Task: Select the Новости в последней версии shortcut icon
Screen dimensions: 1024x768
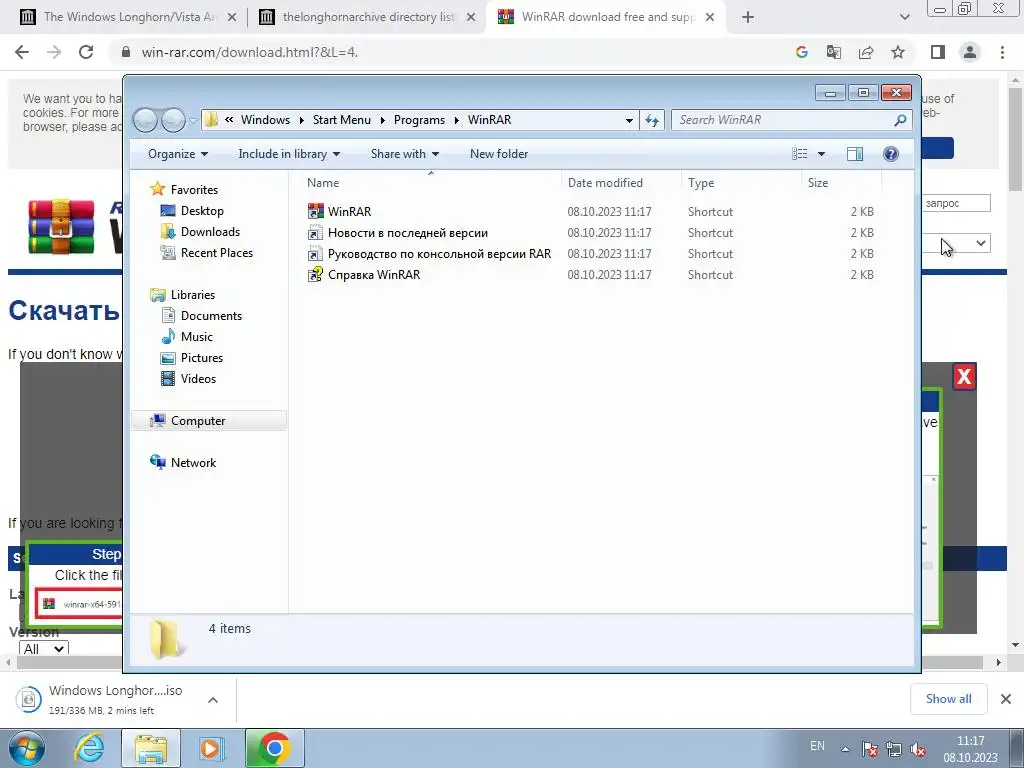Action: click(x=315, y=232)
